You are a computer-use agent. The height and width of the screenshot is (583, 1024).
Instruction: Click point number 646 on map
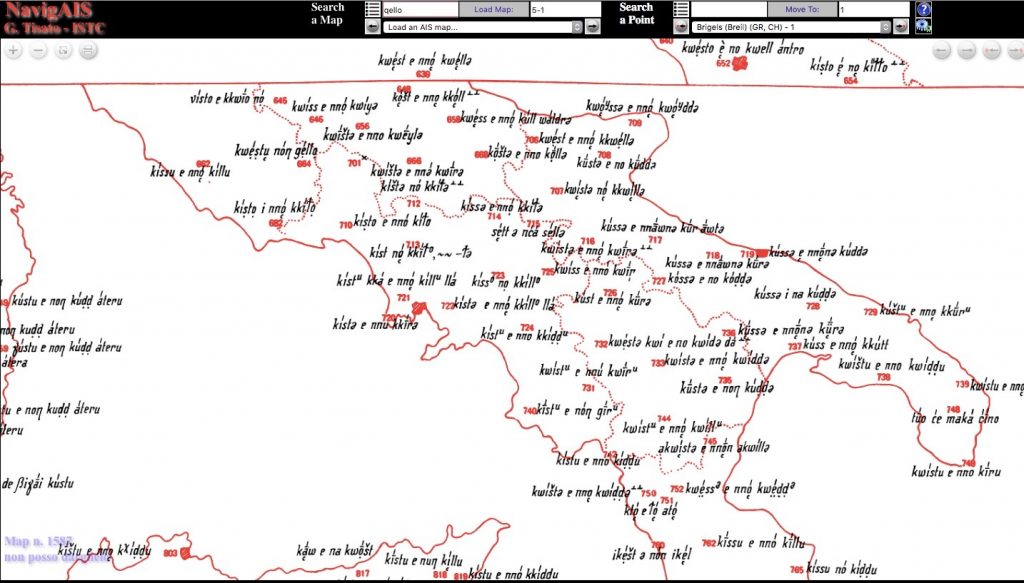[316, 119]
